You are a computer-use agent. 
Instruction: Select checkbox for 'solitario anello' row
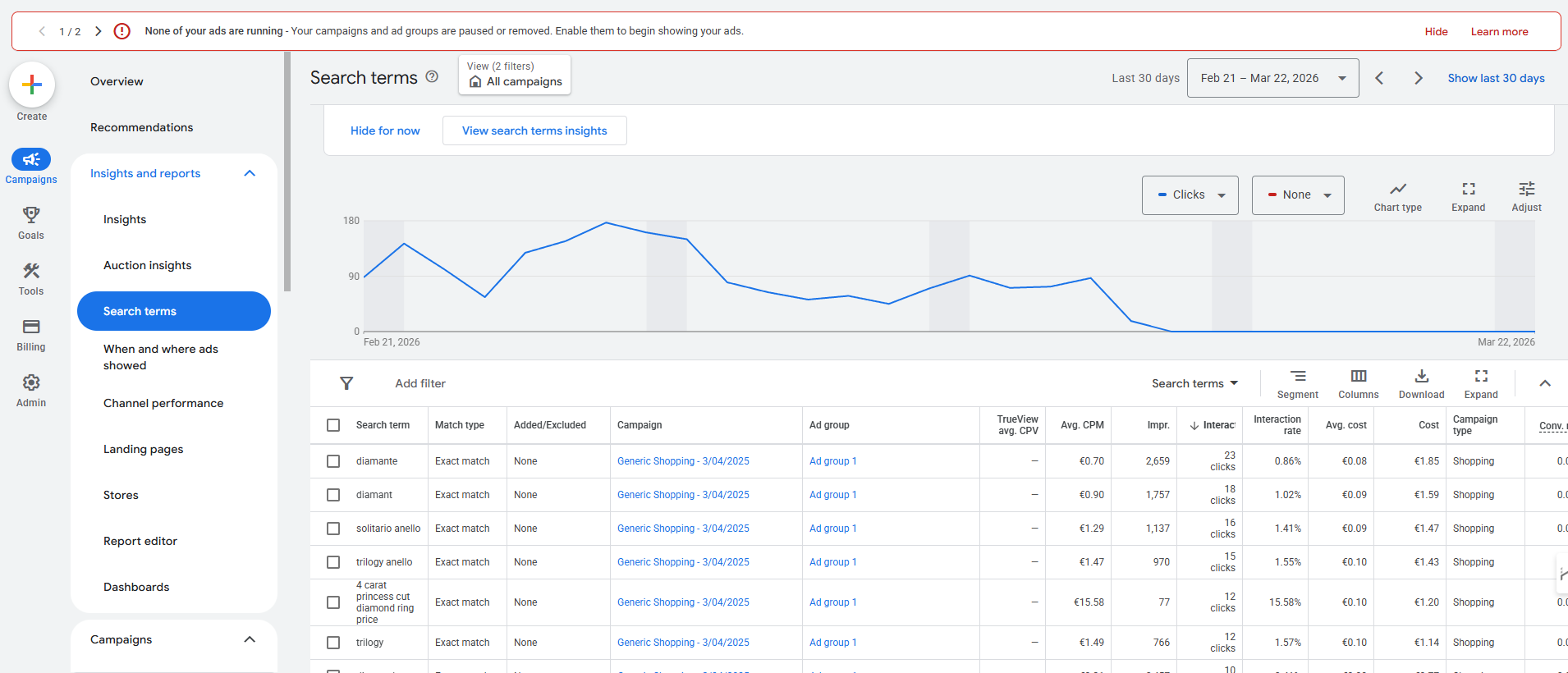coord(333,529)
